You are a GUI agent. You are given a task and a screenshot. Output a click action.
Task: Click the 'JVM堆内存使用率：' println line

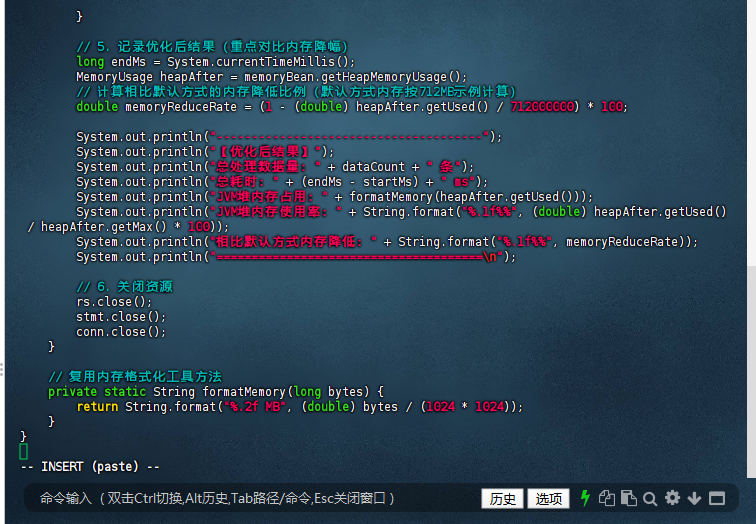401,212
